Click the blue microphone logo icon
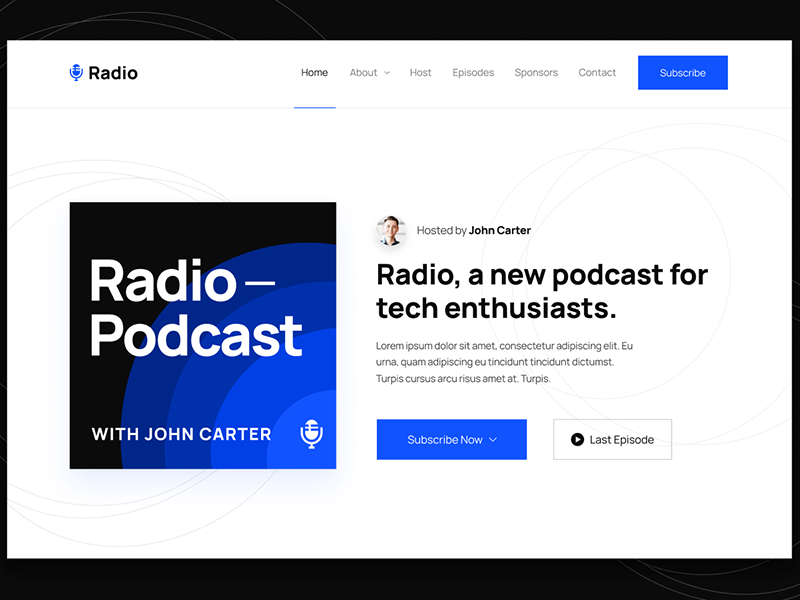Viewport: 800px width, 600px height. coord(76,72)
